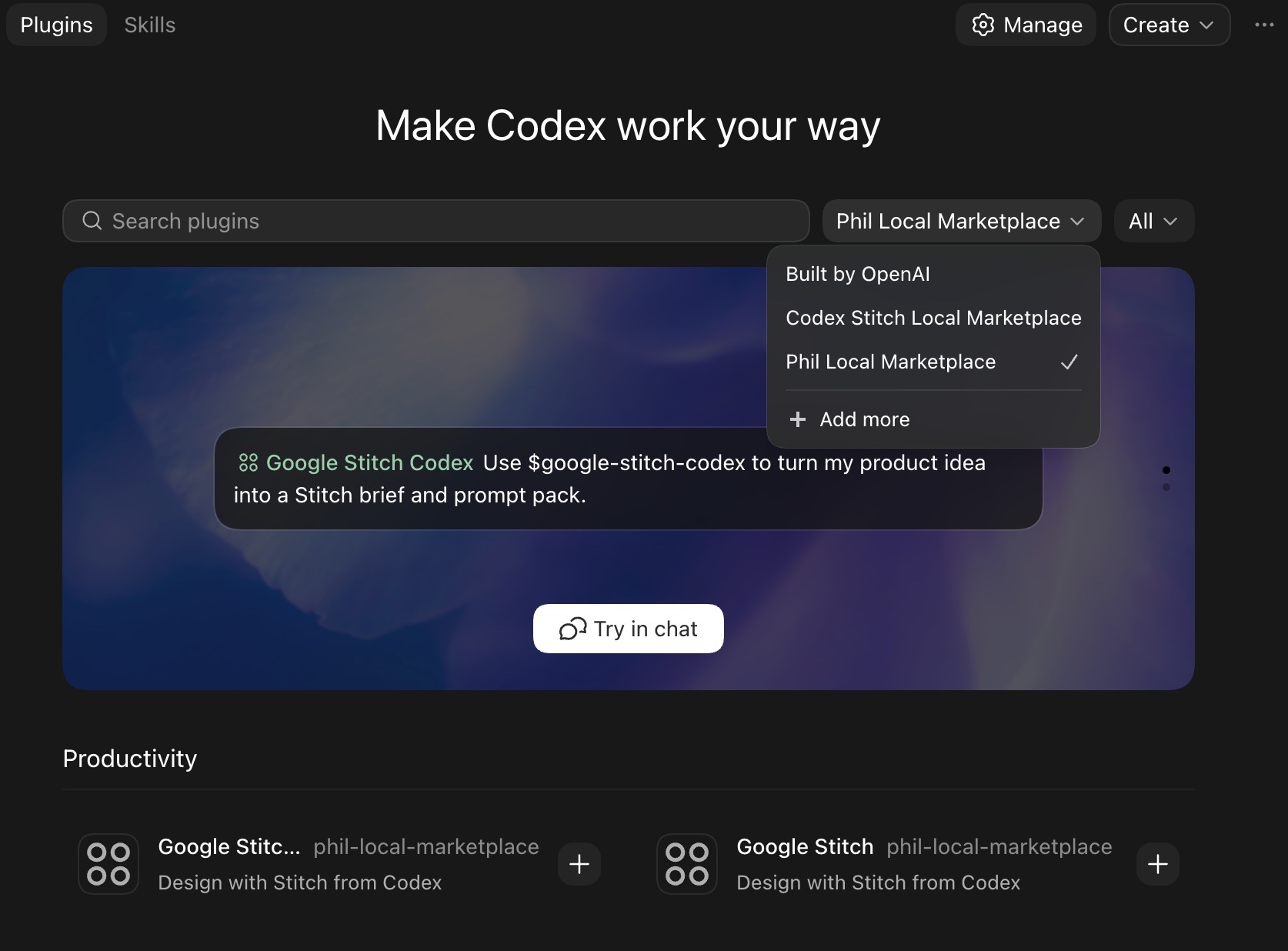The width and height of the screenshot is (1288, 951).
Task: Select Codex Stitch Local Marketplace
Action: point(933,318)
